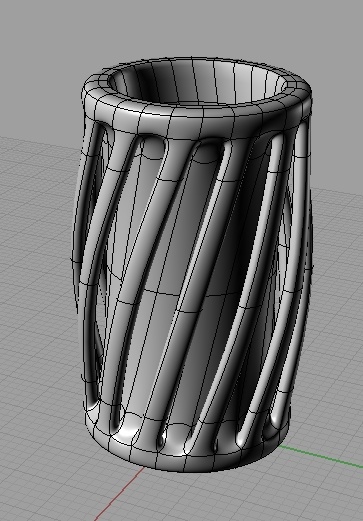This screenshot has width=363, height=521.
Task: Click the glossy highlight on the lower-left base
Action: pyautogui.click(x=128, y=433)
